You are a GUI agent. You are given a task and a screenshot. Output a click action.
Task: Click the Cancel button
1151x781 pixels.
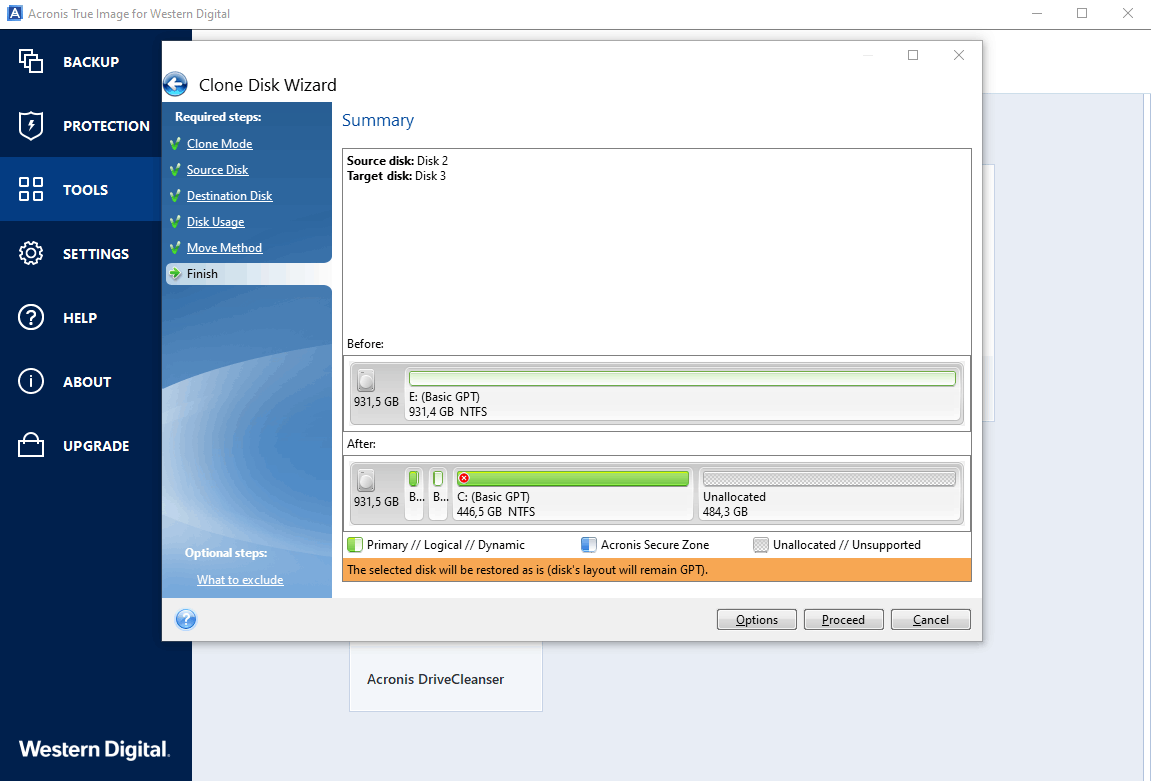(931, 620)
